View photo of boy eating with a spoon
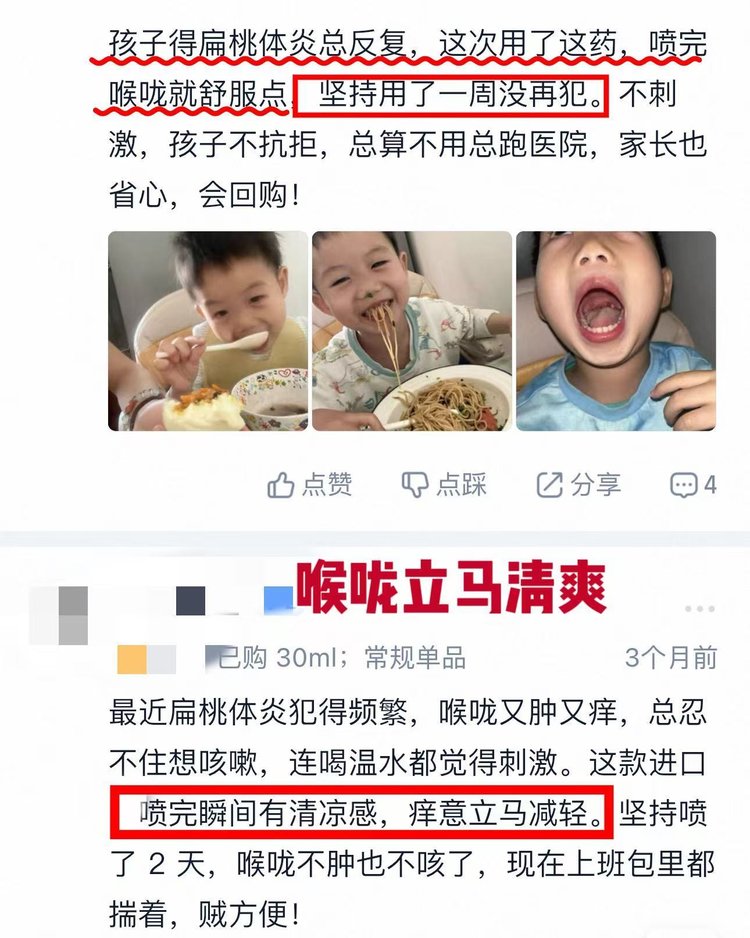This screenshot has width=750, height=938. 208,331
